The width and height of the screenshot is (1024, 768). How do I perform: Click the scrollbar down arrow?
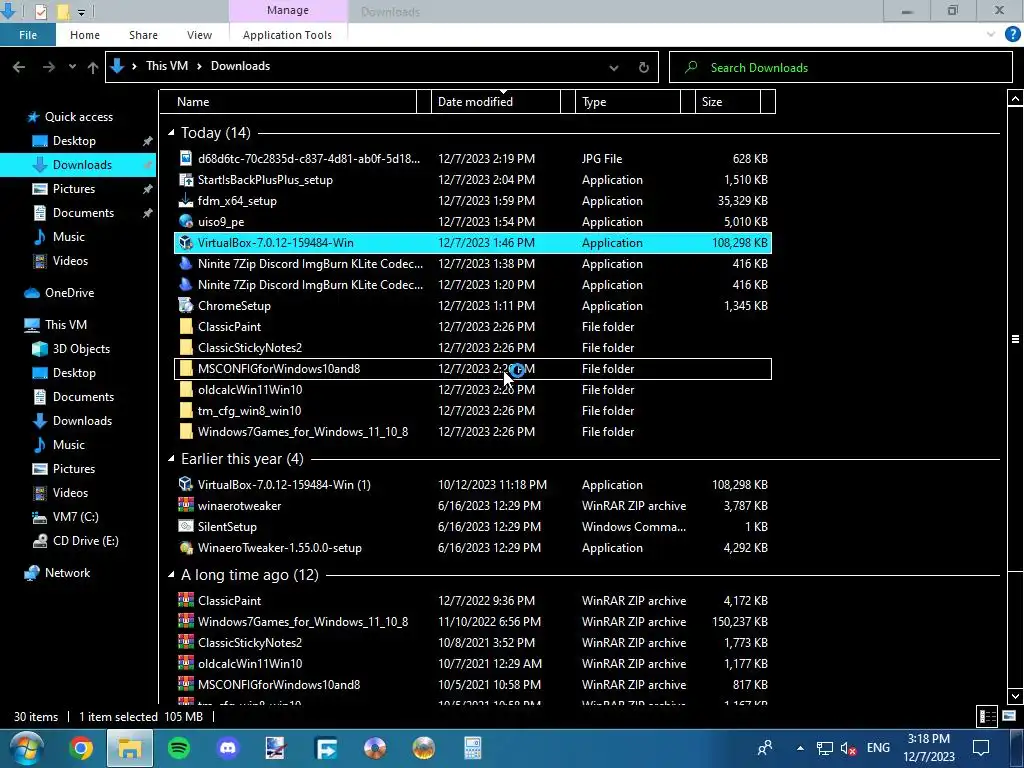point(1015,696)
